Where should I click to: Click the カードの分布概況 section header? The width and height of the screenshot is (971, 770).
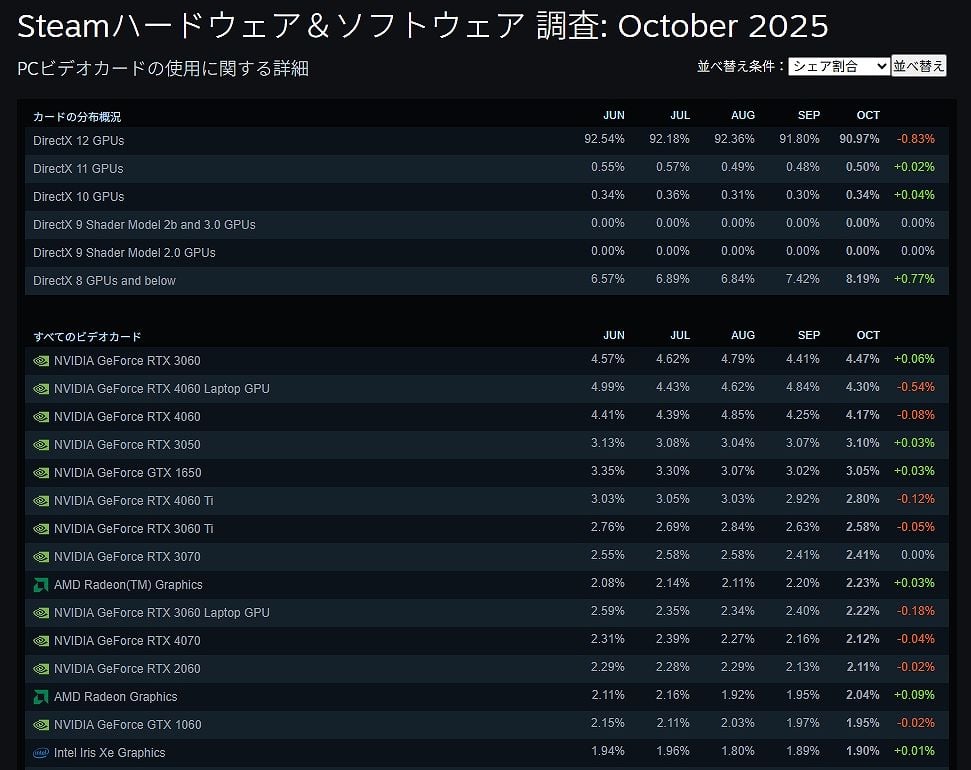tap(77, 117)
